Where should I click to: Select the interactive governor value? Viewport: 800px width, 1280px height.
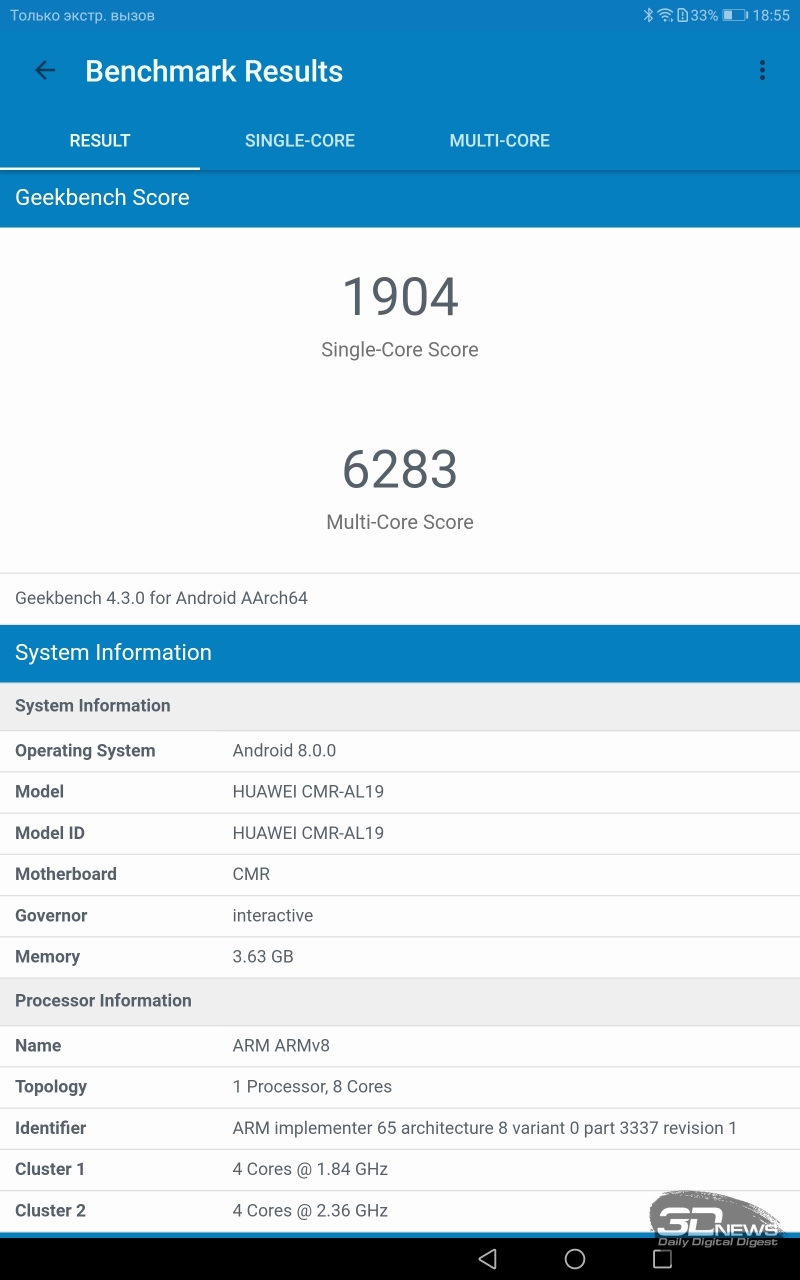(x=273, y=915)
